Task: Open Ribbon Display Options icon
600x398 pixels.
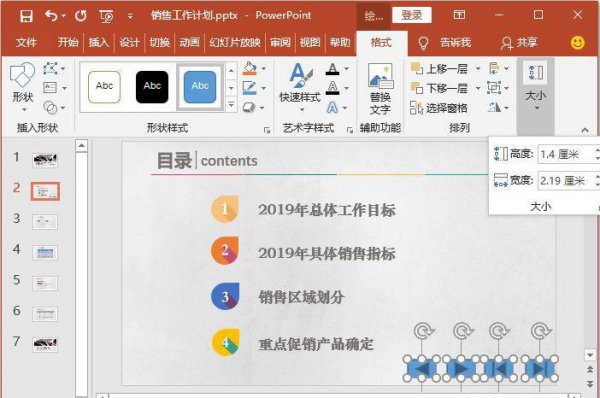Action: click(x=459, y=15)
